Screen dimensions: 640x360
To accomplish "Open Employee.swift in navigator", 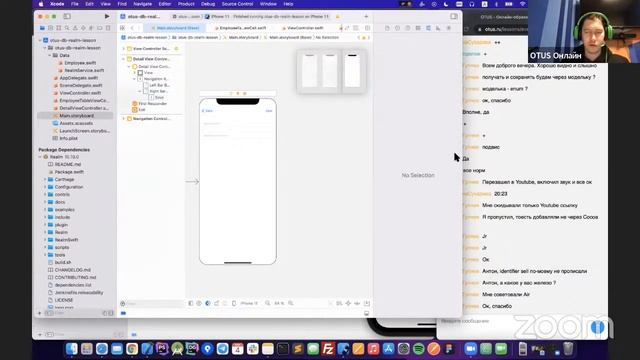I will point(80,63).
